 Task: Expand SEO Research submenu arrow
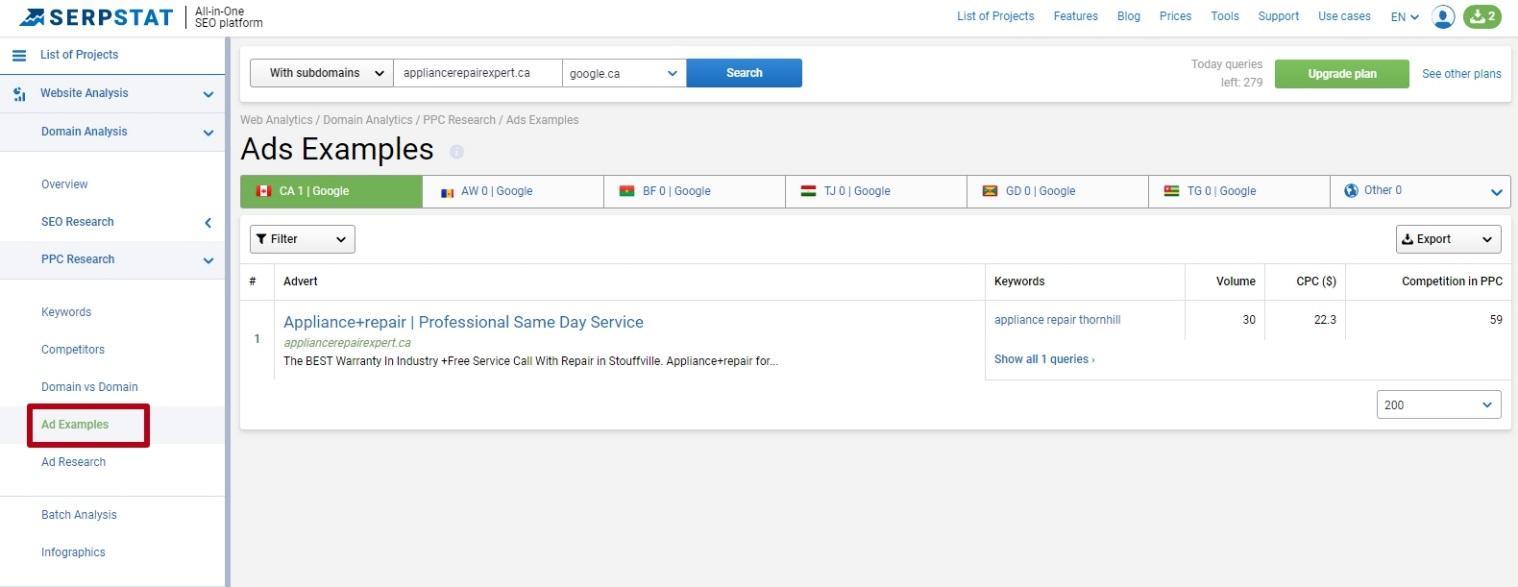coord(208,222)
